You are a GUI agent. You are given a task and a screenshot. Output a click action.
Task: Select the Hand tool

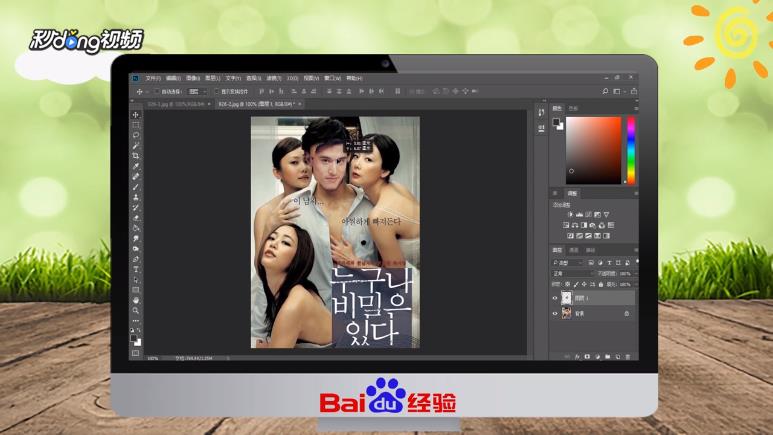136,300
